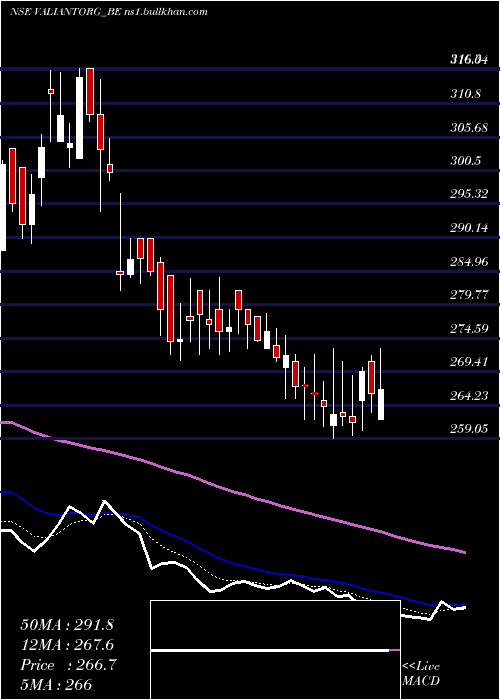Click the MACD indicator box
The width and height of the screenshot is (500, 700).
coord(275,650)
